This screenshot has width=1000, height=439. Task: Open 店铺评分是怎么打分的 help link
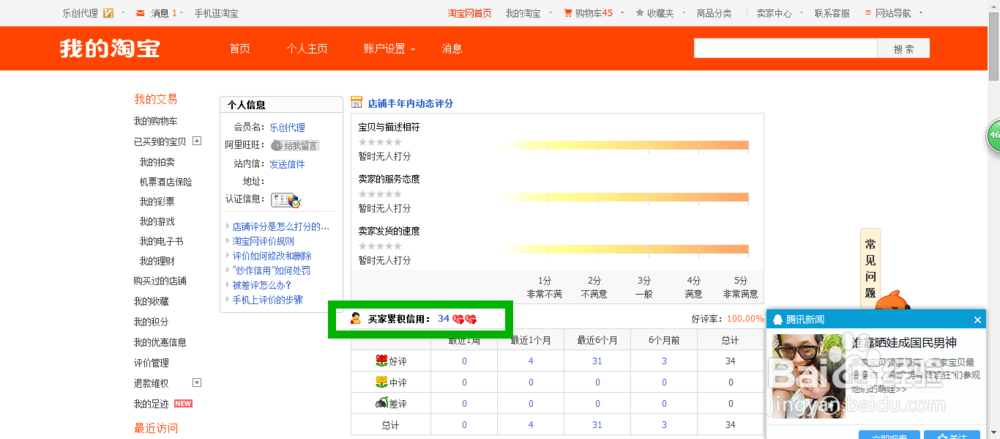(281, 226)
